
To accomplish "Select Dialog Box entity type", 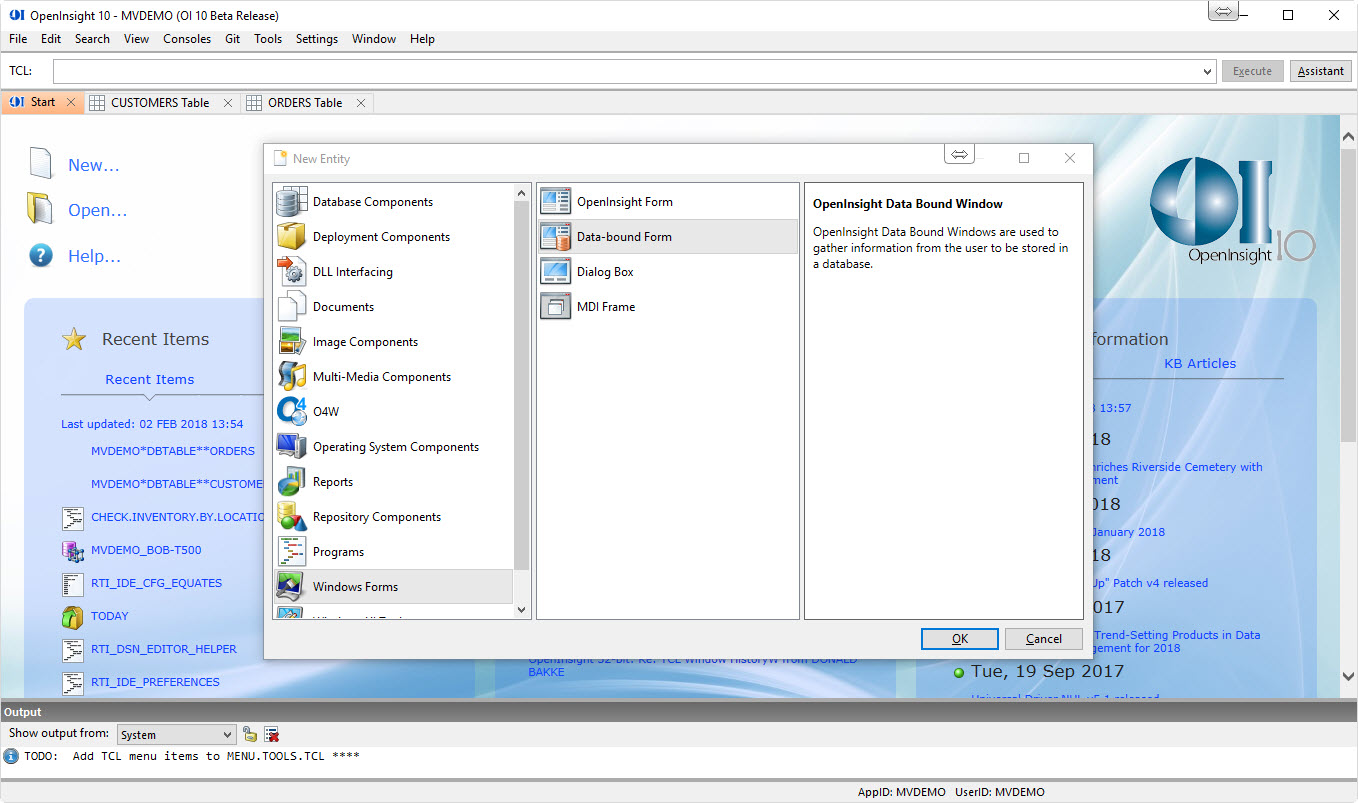I will pos(667,272).
